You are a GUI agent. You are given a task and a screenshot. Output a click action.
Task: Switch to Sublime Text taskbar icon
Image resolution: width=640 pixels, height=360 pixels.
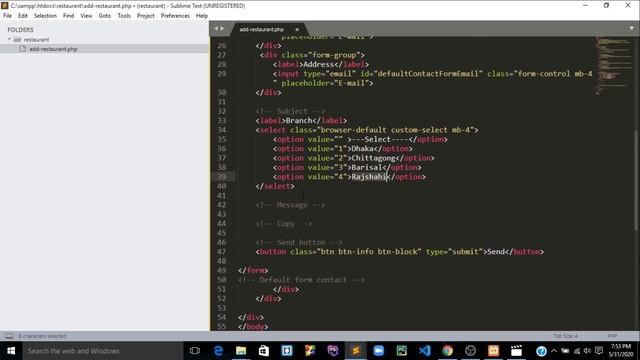[x=356, y=351]
